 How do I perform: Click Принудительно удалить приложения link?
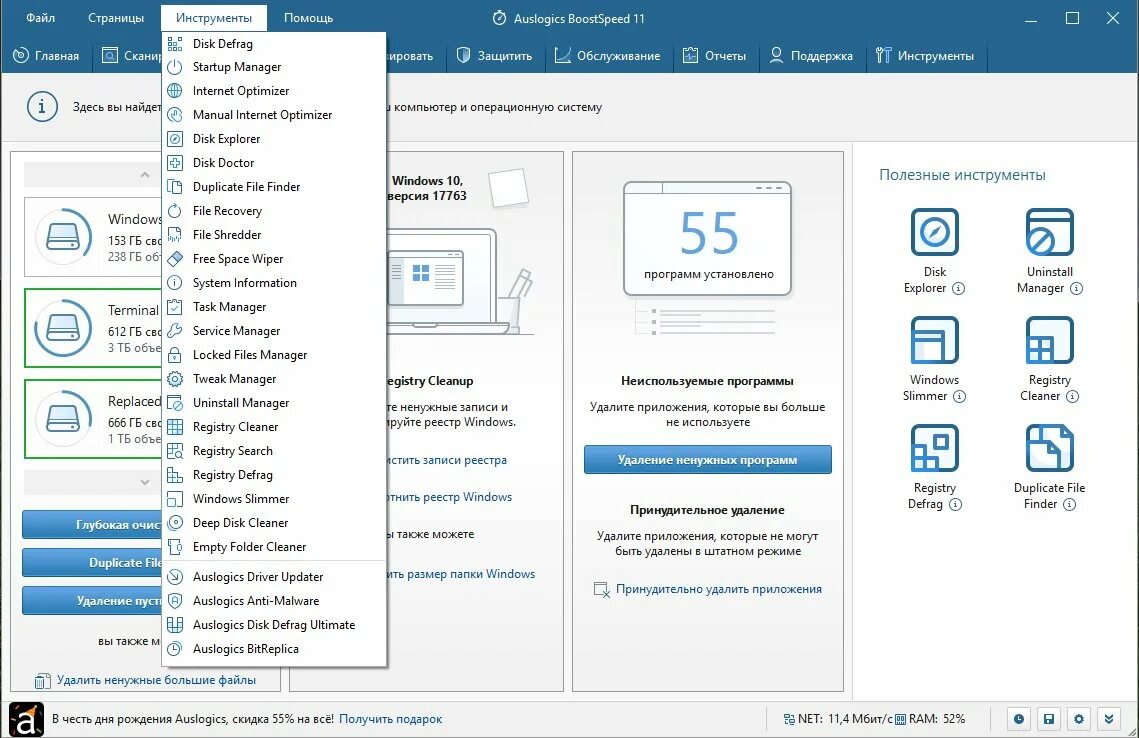718,589
